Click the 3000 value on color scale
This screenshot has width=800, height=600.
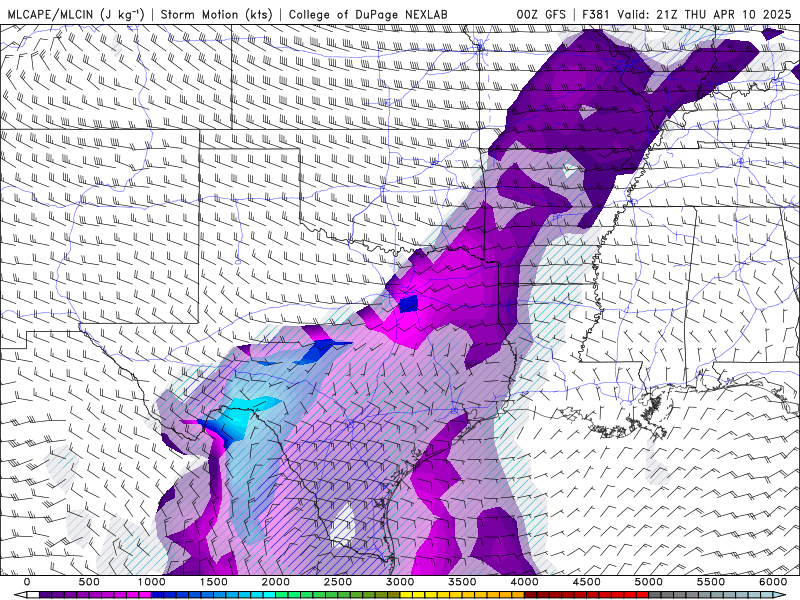(401, 582)
